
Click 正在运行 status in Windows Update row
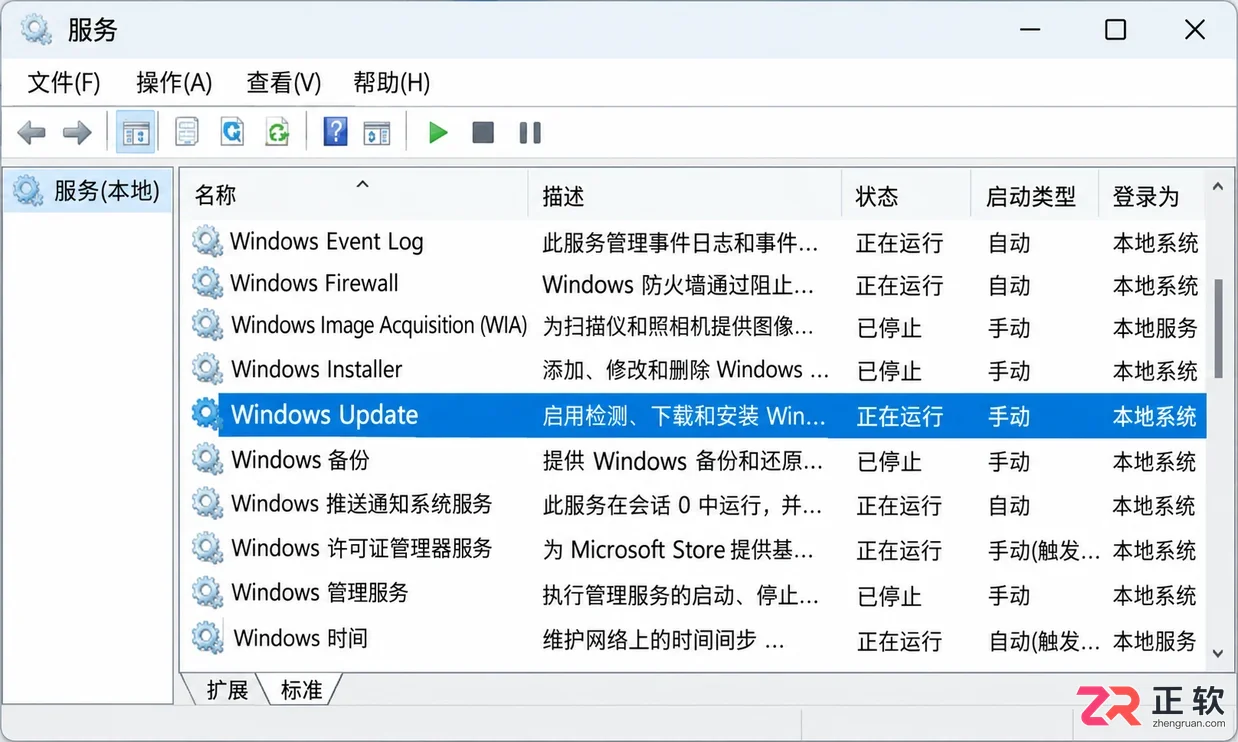[900, 416]
